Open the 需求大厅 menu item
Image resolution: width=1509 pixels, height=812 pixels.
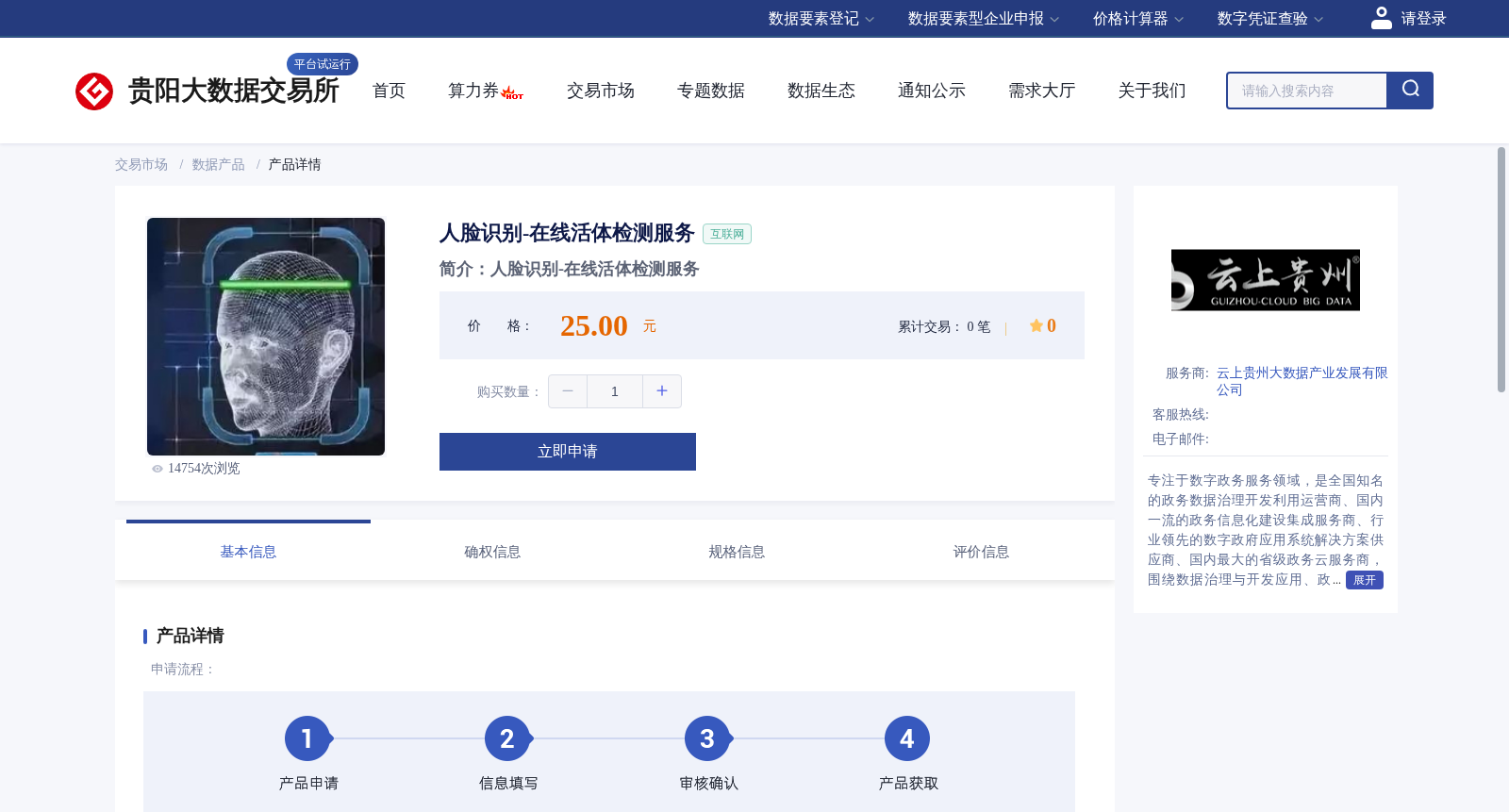(1042, 91)
